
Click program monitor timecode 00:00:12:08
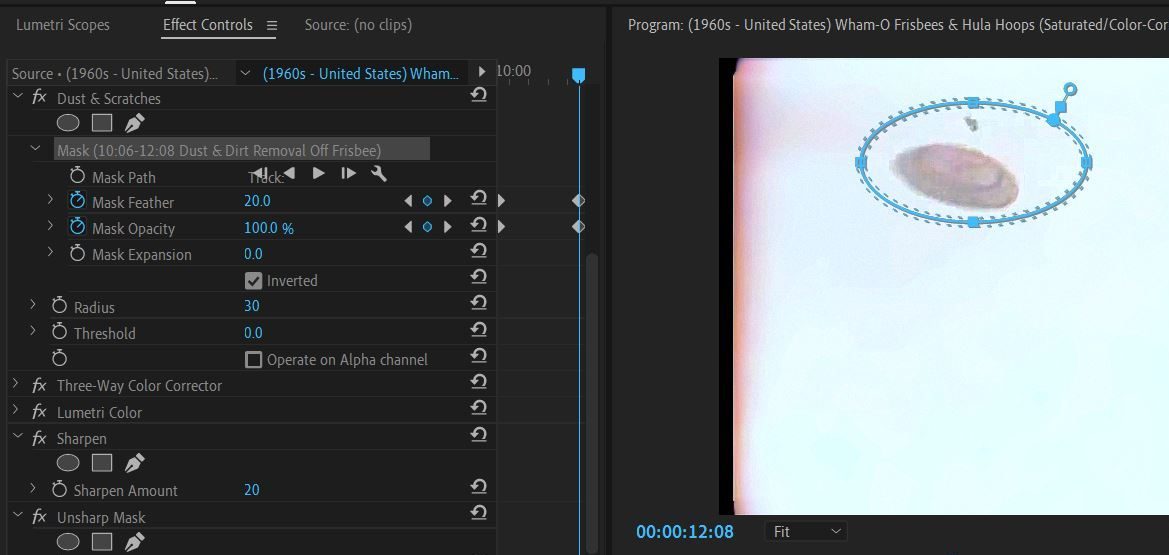684,532
